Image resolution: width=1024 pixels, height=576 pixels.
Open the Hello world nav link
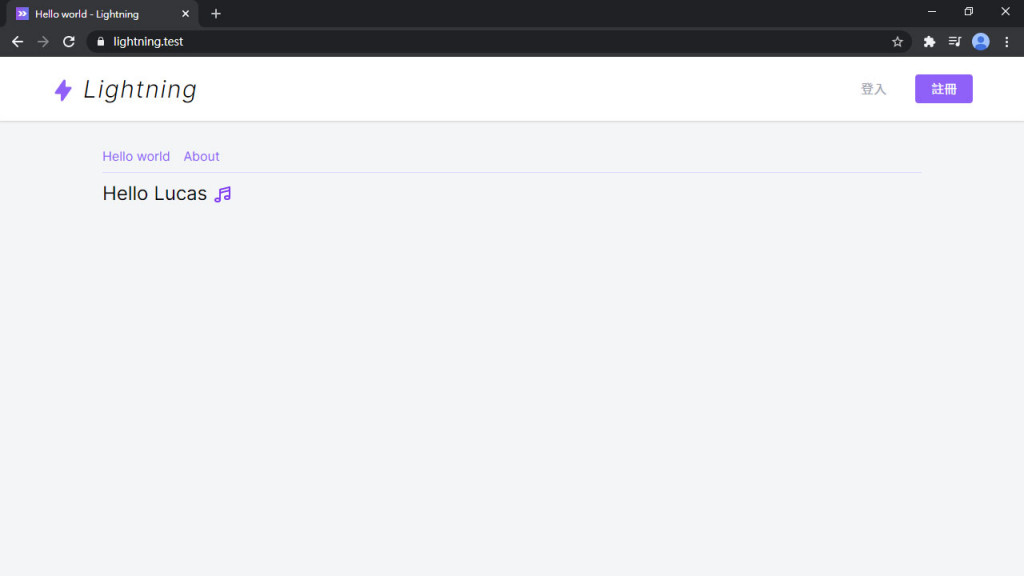tap(136, 157)
